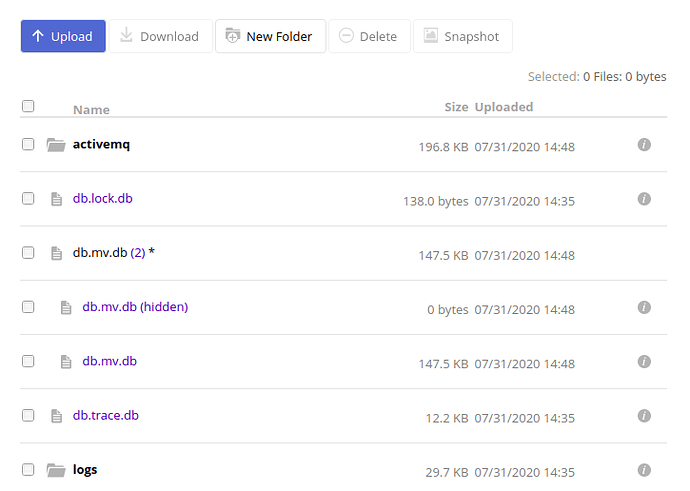Click the db.mv.db (2) file icon
This screenshot has height=491, width=690.
pyautogui.click(x=56, y=253)
